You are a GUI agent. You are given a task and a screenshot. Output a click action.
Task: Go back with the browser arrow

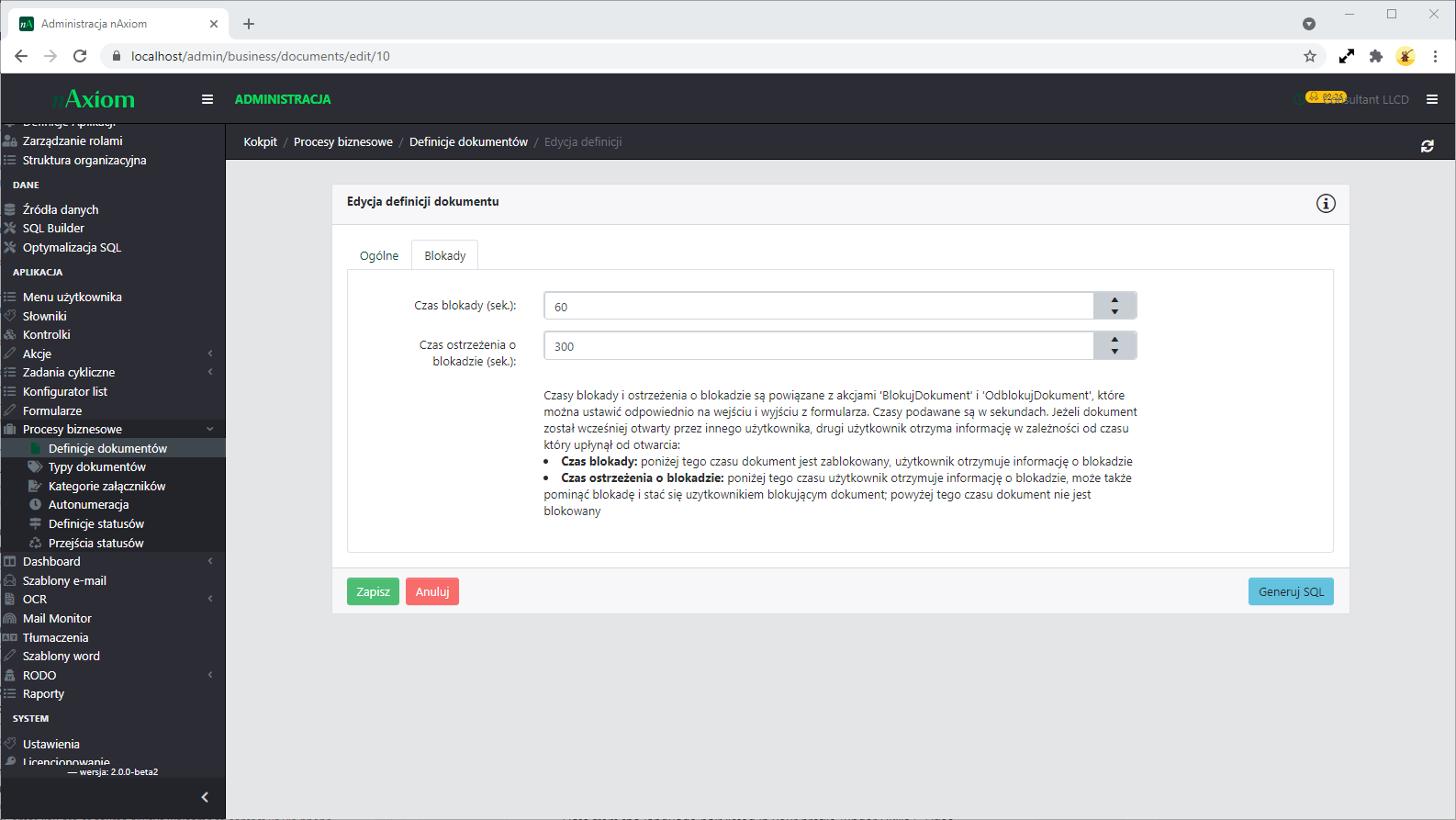[x=21, y=56]
